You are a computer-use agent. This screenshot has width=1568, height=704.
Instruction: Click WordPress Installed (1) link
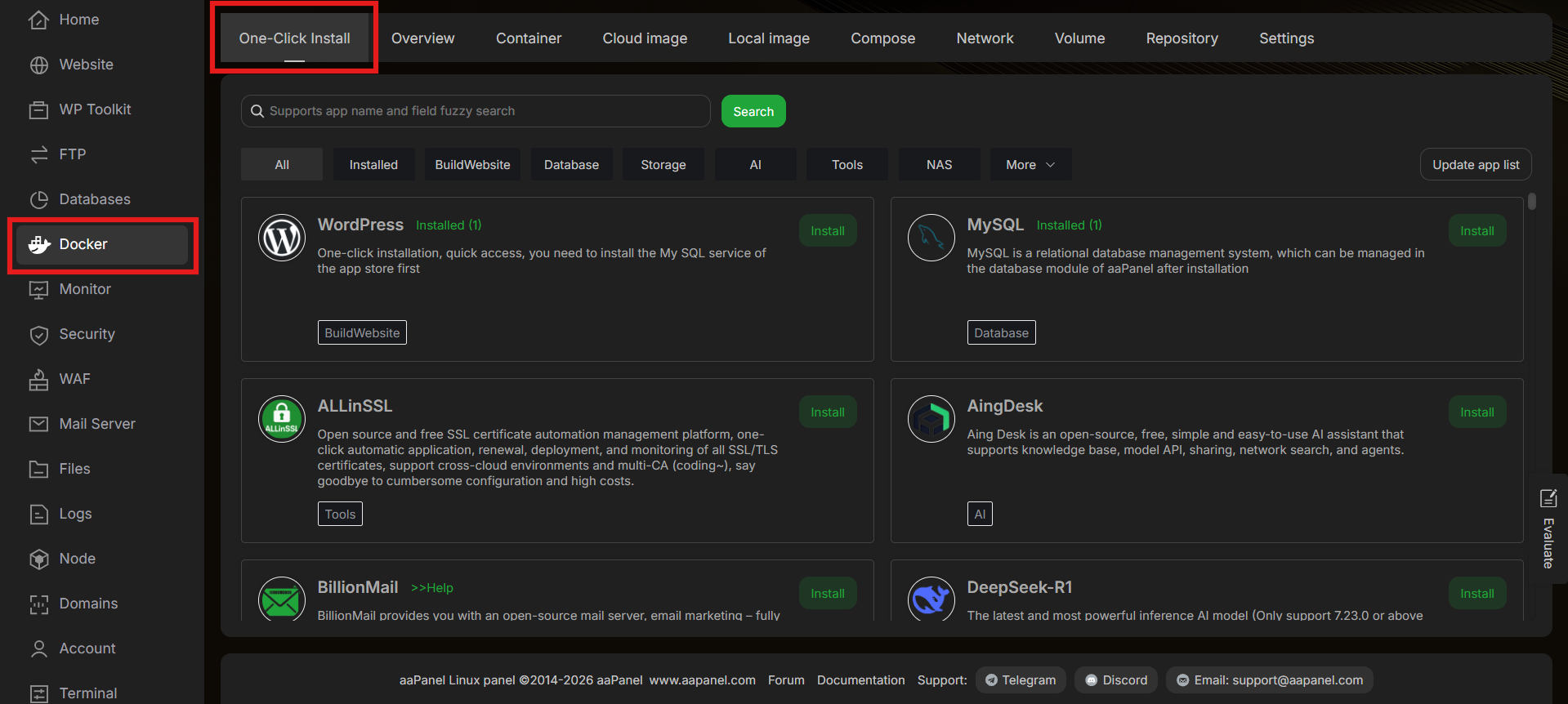[449, 225]
